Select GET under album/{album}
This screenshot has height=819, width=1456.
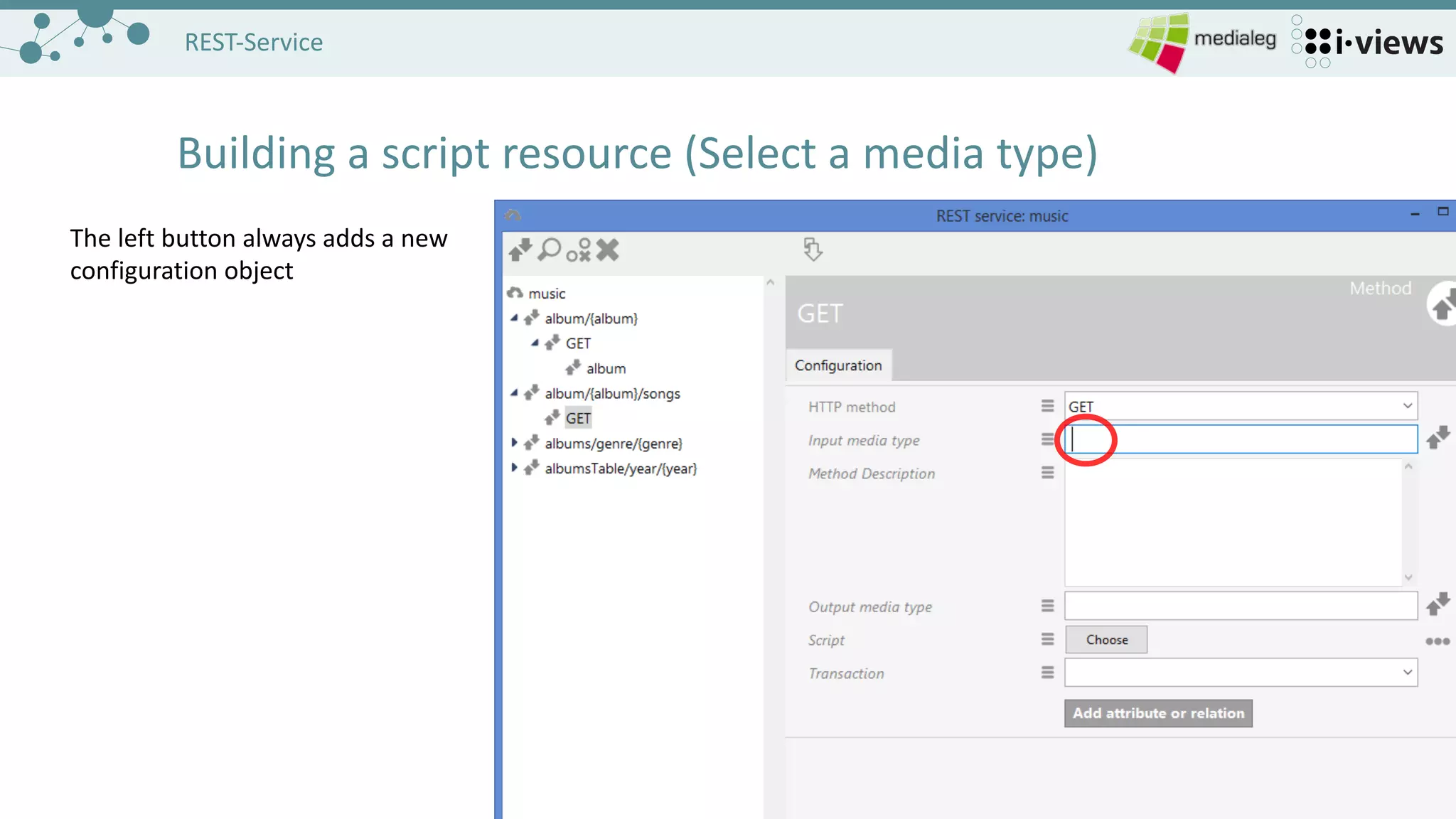pyautogui.click(x=578, y=343)
